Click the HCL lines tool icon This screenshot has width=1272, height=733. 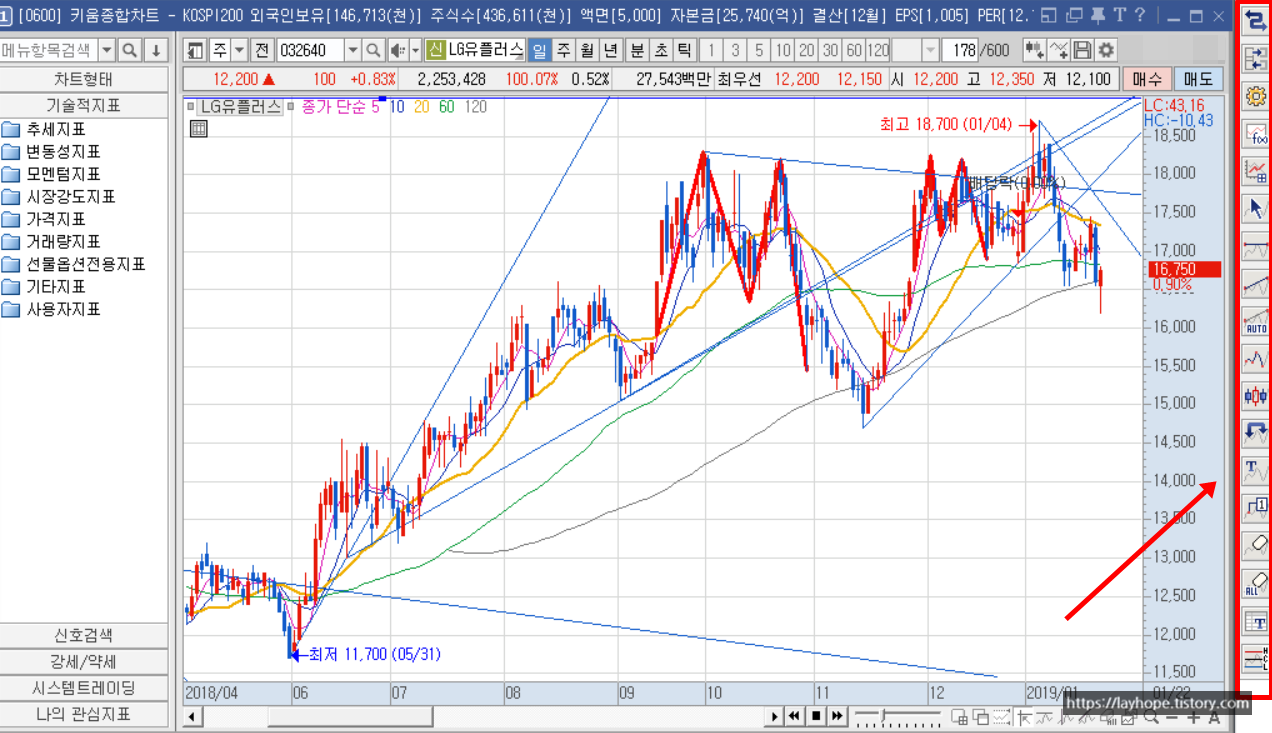[x=1255, y=658]
